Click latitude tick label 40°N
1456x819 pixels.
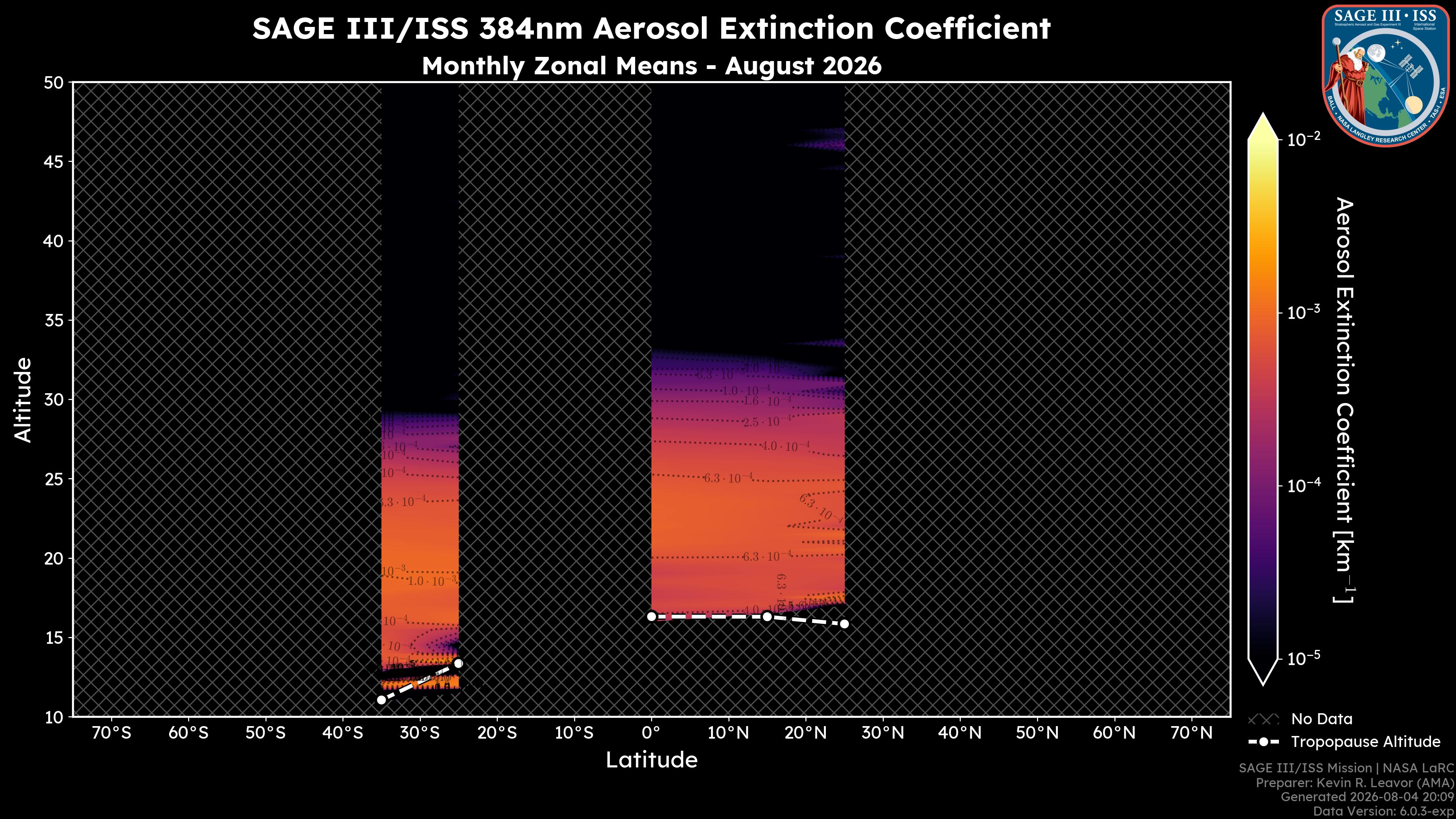[960, 733]
